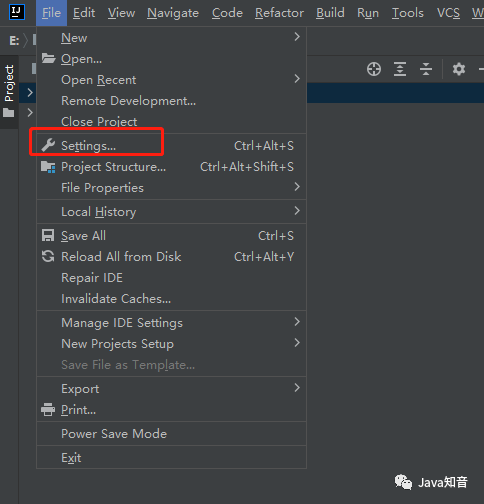
Task: Select Invalidate Caches... menu entry
Action: click(171, 299)
